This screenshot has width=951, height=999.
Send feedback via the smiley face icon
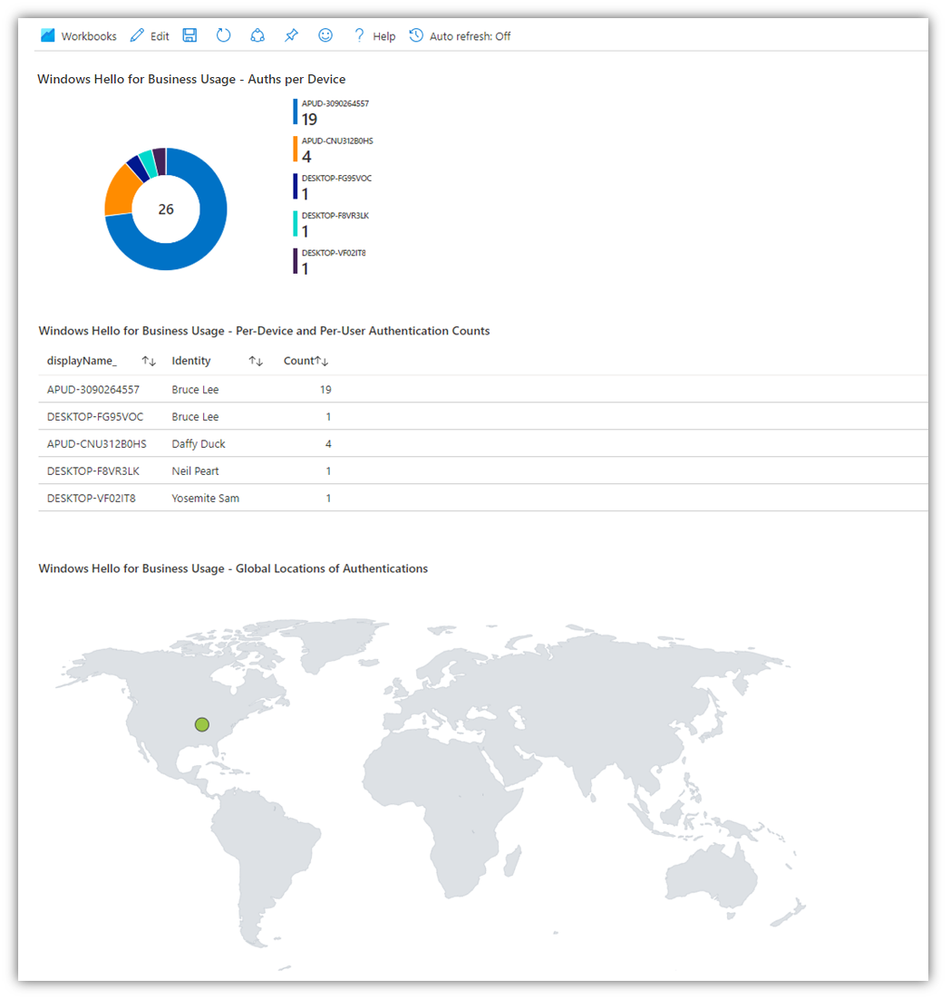pos(325,35)
